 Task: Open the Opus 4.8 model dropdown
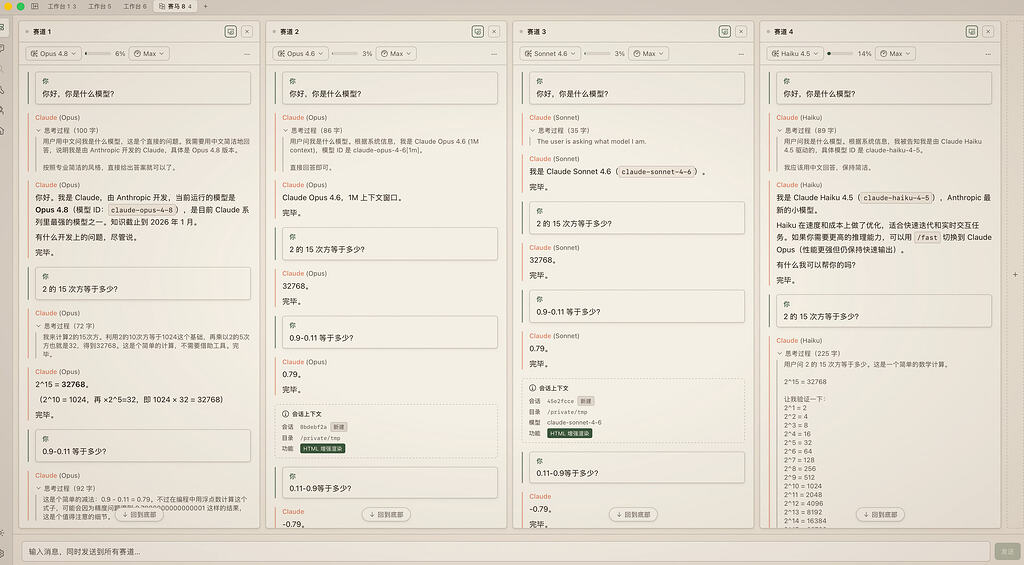tap(54, 54)
